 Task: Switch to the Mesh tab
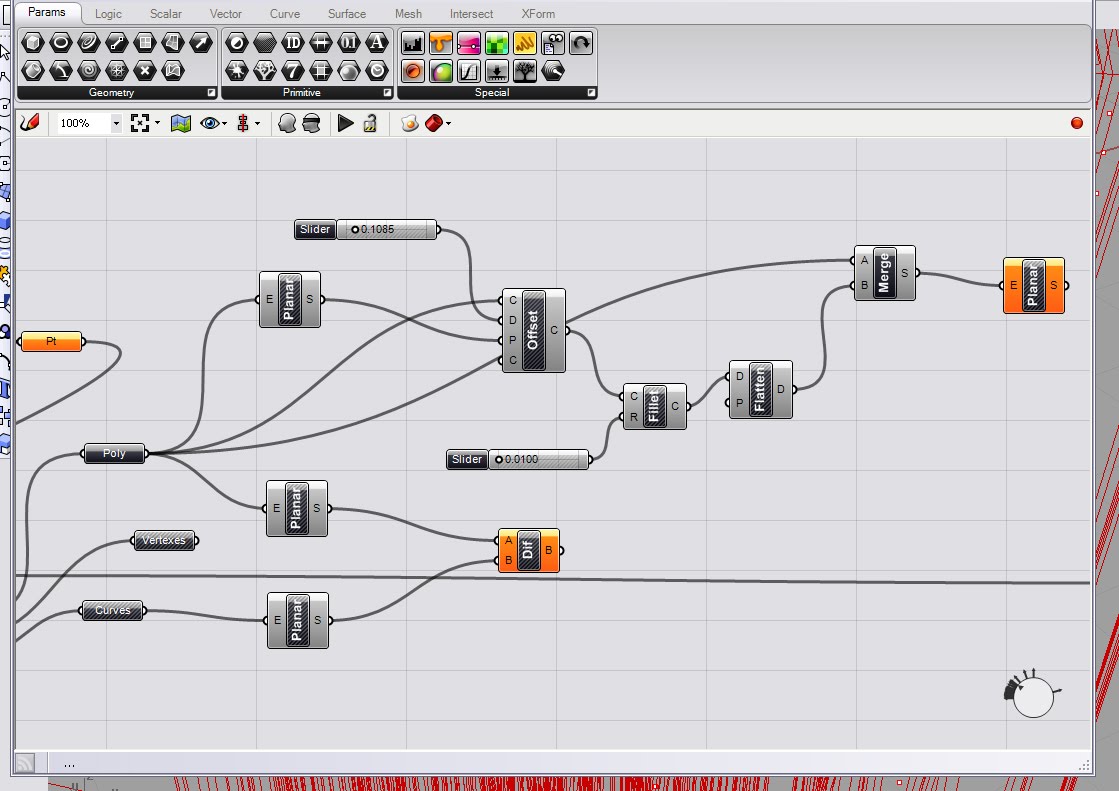[408, 14]
